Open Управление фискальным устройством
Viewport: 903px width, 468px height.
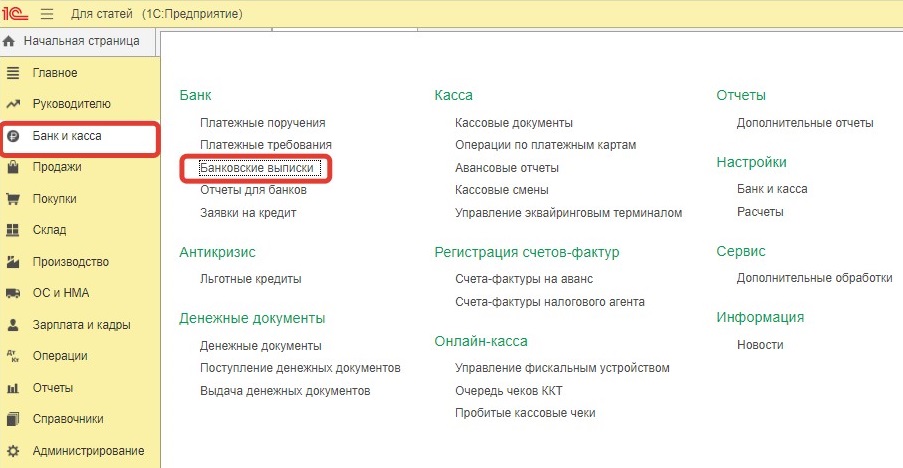(x=562, y=368)
